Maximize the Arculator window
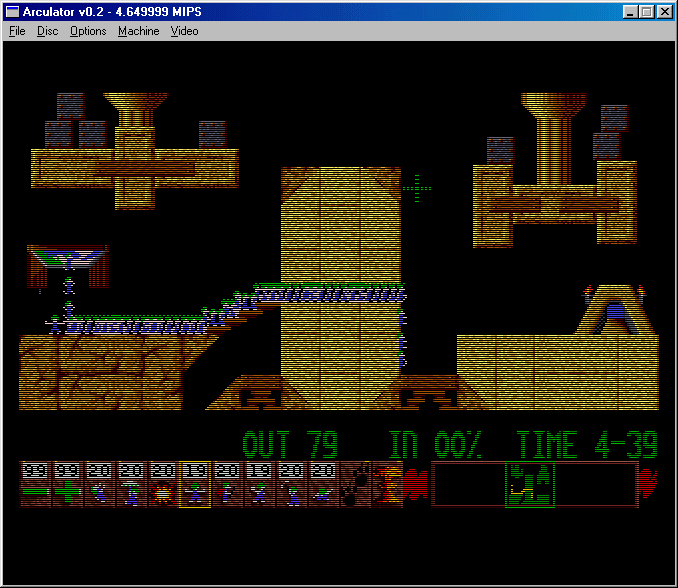Image resolution: width=678 pixels, height=588 pixels. pos(646,12)
